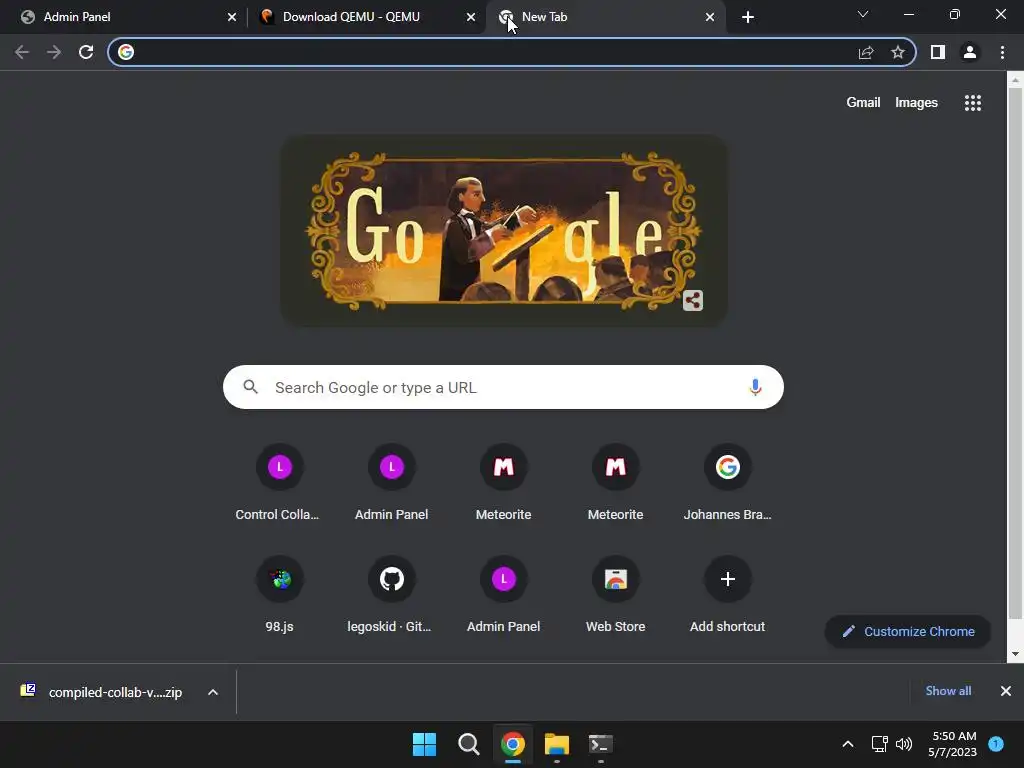Share this page via the share icon
Image resolution: width=1024 pixels, height=768 pixels.
point(866,52)
